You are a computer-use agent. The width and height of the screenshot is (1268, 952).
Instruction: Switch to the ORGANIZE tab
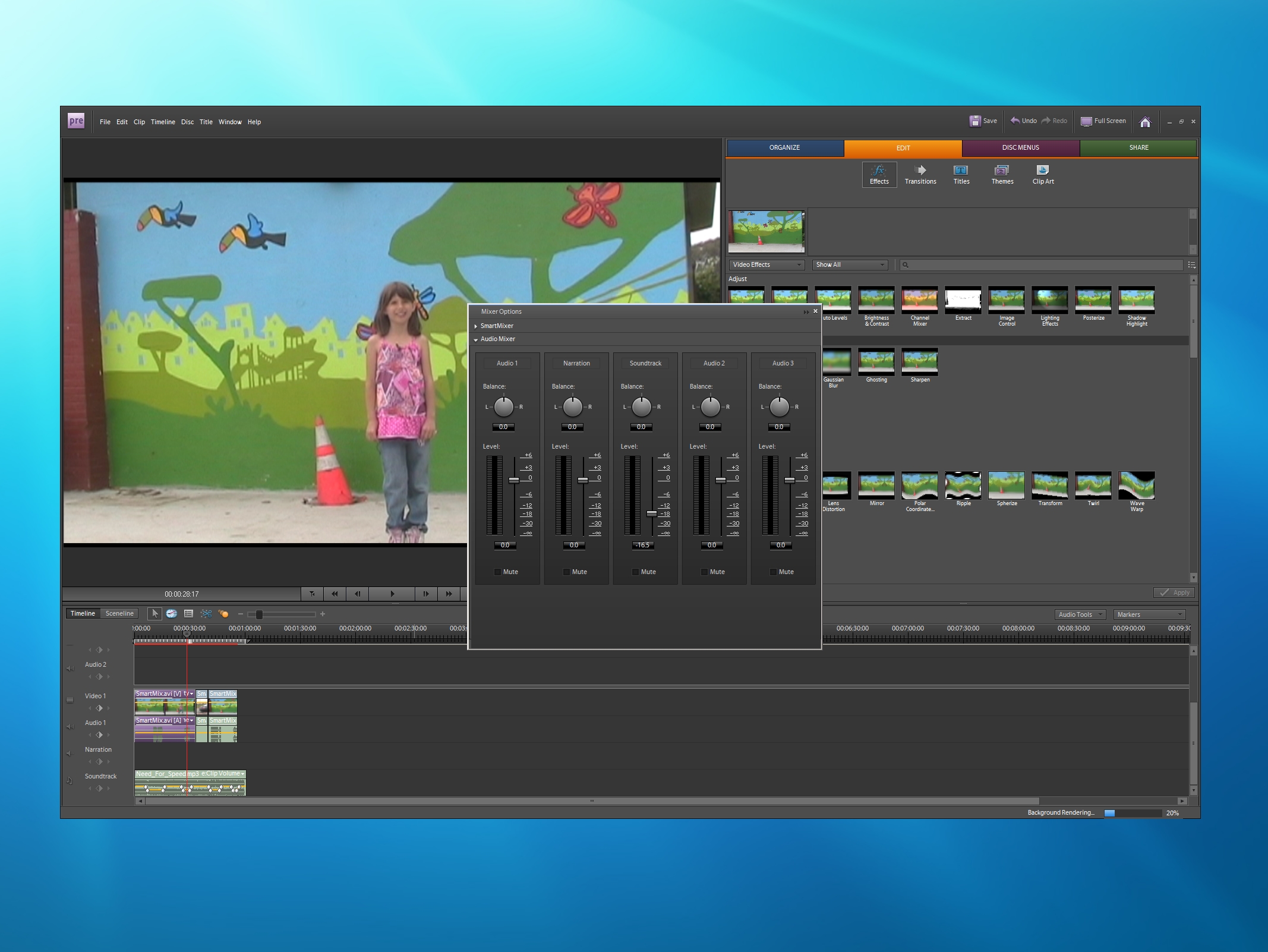785,148
